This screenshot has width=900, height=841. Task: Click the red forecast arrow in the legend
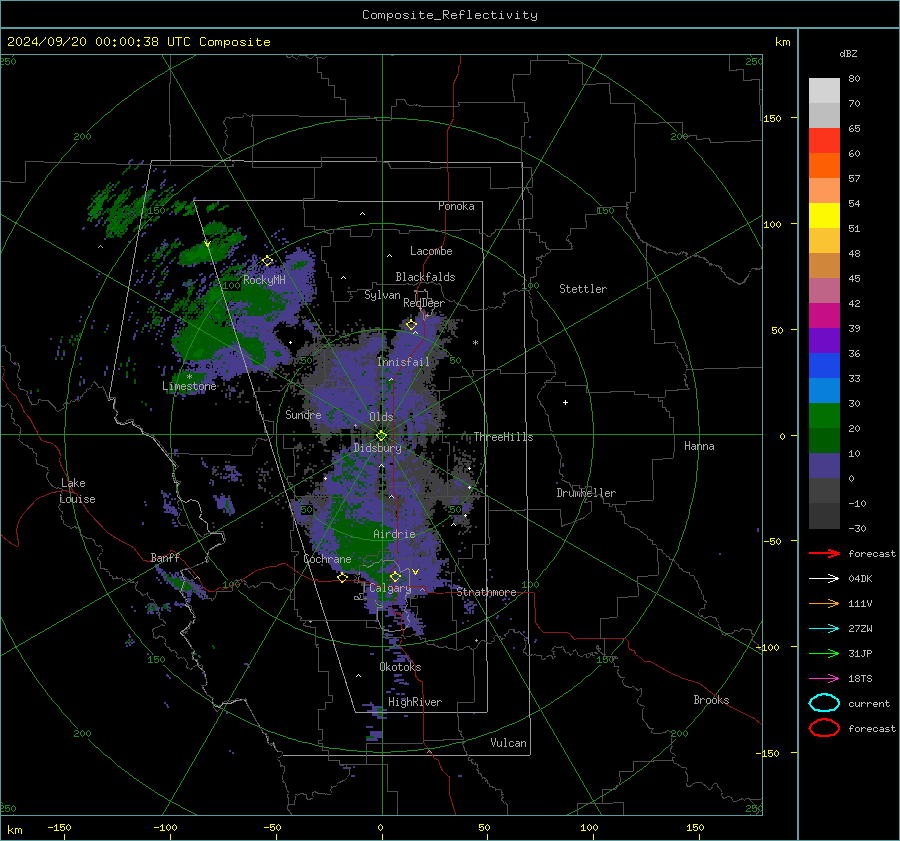[824, 553]
